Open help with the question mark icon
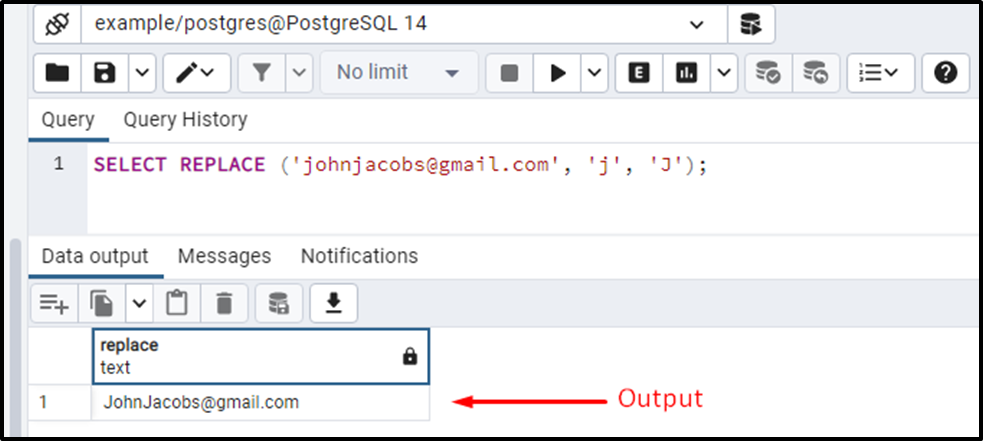983x441 pixels. [945, 73]
